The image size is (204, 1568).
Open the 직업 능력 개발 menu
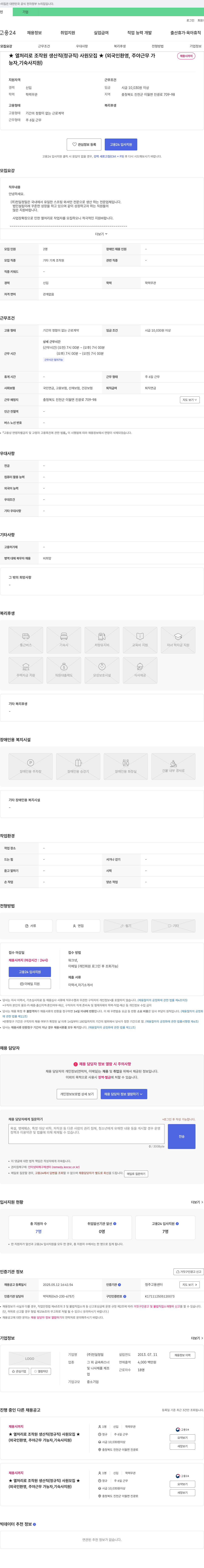tap(140, 33)
